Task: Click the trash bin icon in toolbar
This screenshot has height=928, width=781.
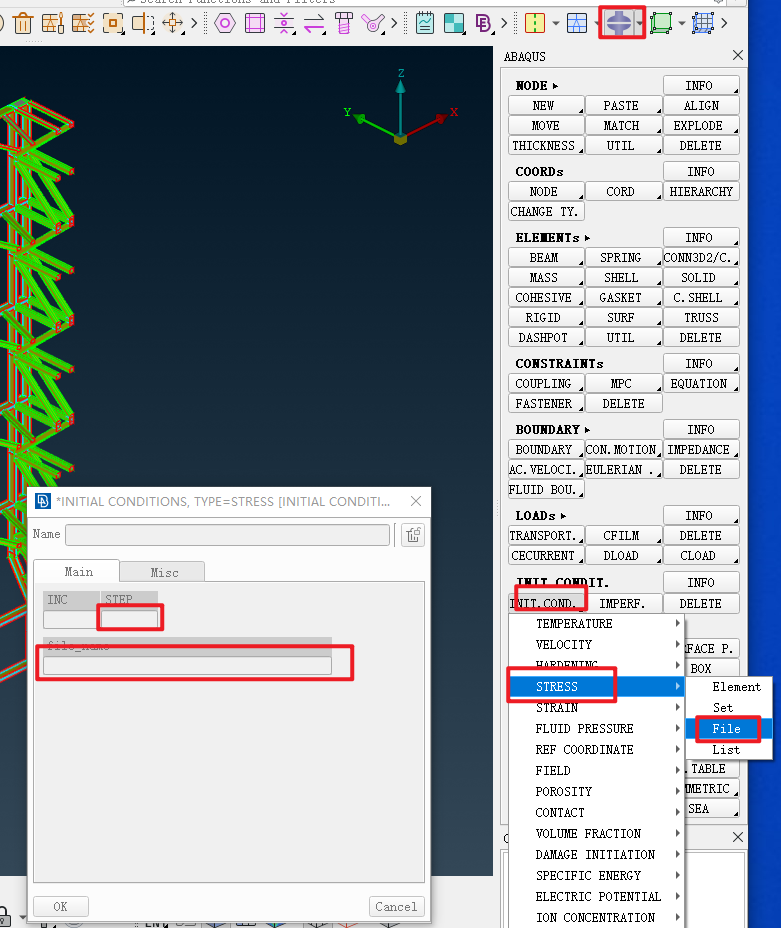Action: [22, 22]
